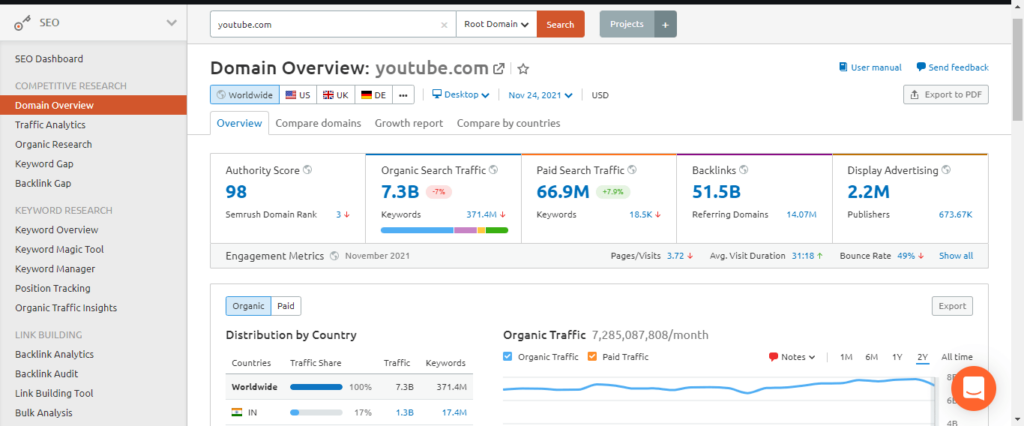
Task: Click globe icon beside Paid Search Traffic
Action: (x=632, y=170)
